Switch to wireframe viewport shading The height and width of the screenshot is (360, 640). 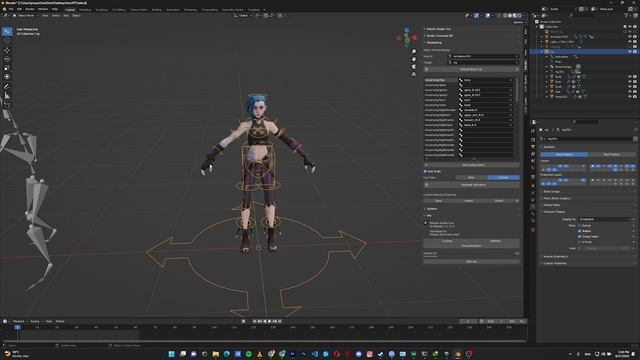pyautogui.click(x=505, y=16)
